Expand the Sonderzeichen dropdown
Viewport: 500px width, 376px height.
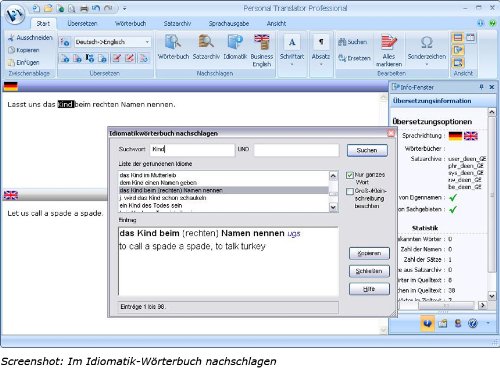[427, 64]
